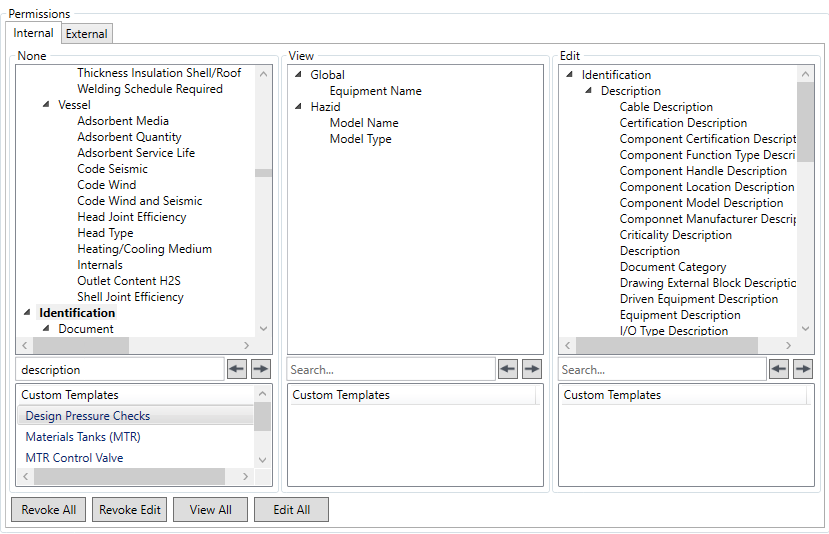
Task: Click the View panel search field
Action: (x=390, y=370)
